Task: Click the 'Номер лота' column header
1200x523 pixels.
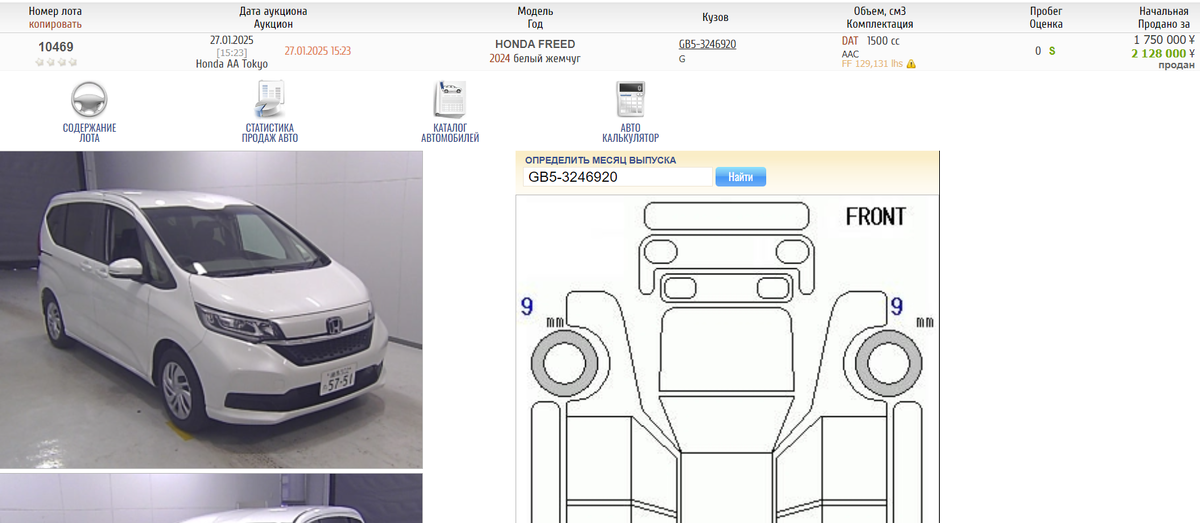Action: (x=56, y=11)
